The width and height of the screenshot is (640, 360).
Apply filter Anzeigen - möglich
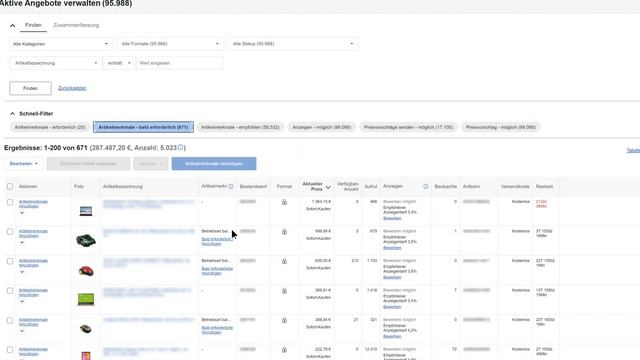(322, 127)
